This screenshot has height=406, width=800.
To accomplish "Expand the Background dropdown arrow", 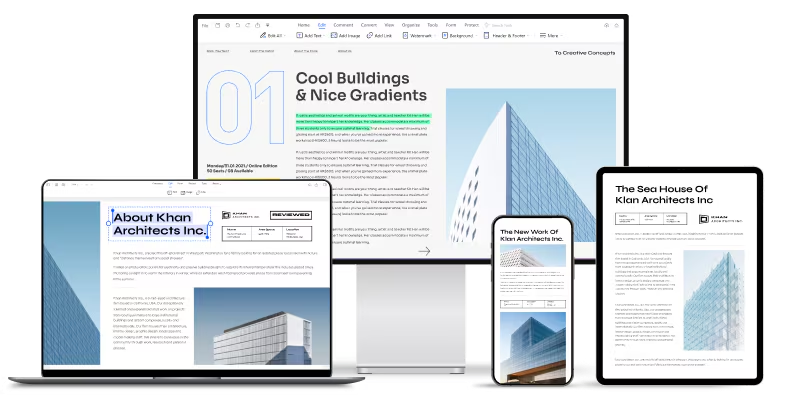I will 477,36.
